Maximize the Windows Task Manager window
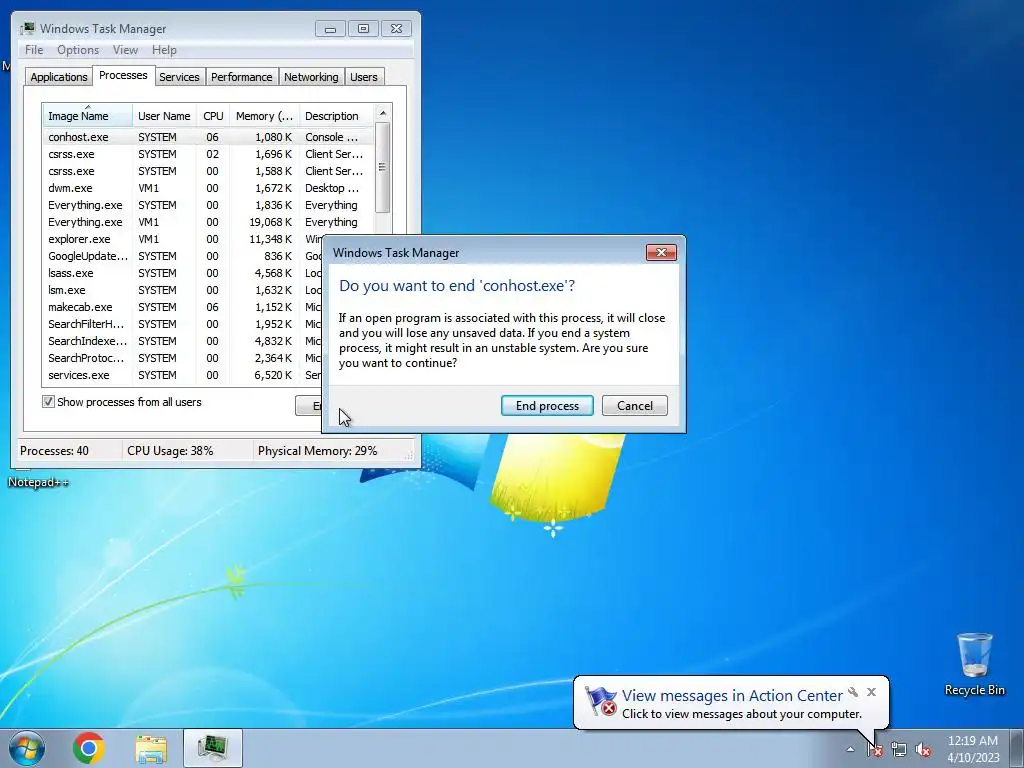1024x768 pixels. coord(363,29)
